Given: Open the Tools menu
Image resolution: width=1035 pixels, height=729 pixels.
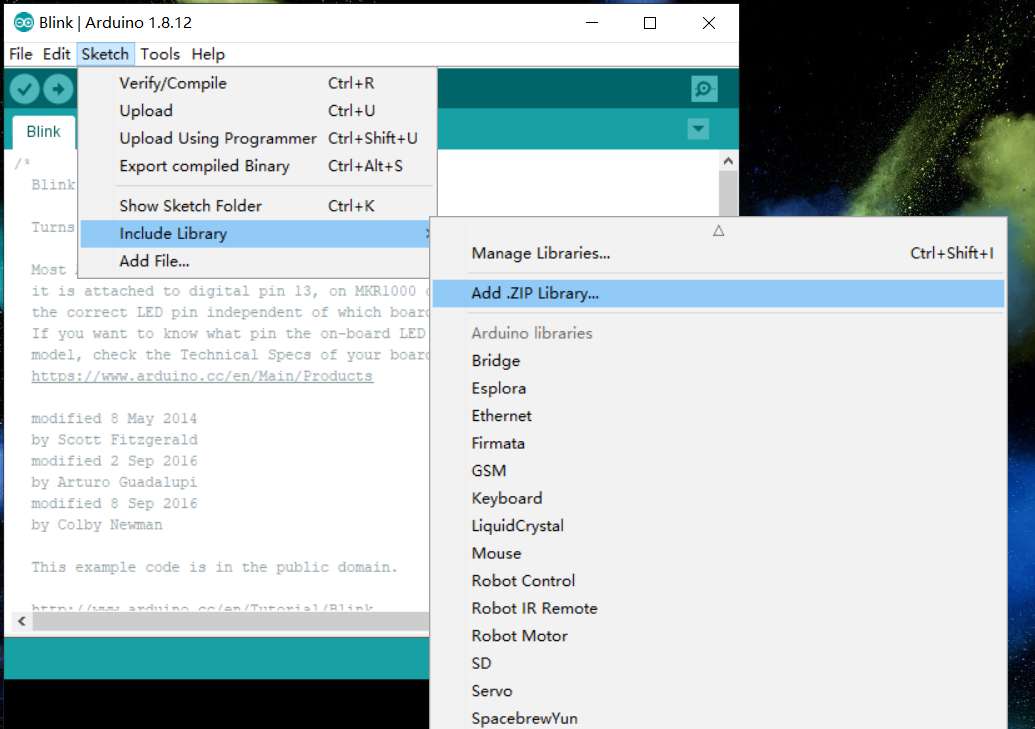Looking at the screenshot, I should click(x=160, y=54).
